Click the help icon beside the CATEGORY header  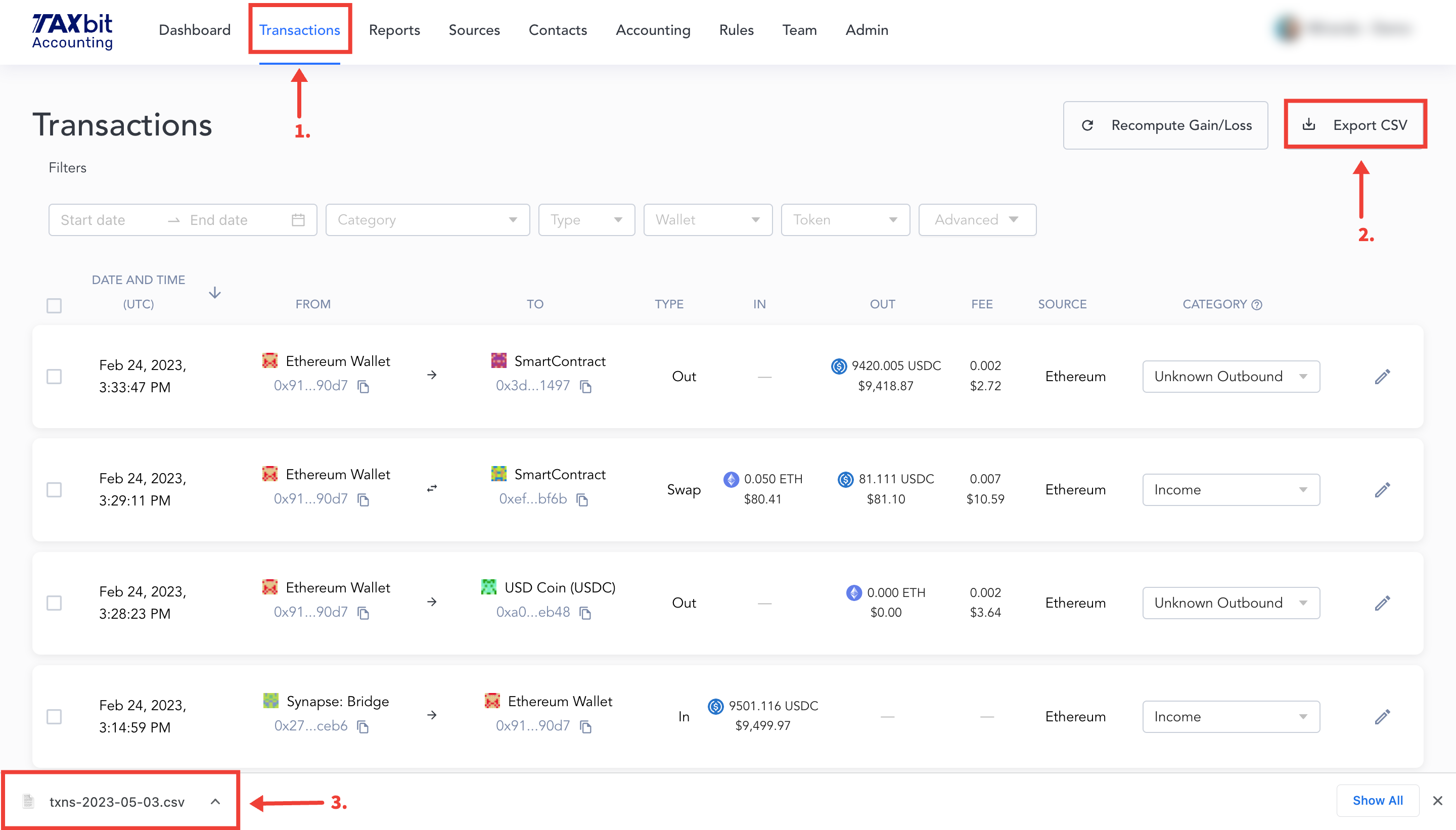coord(1256,304)
